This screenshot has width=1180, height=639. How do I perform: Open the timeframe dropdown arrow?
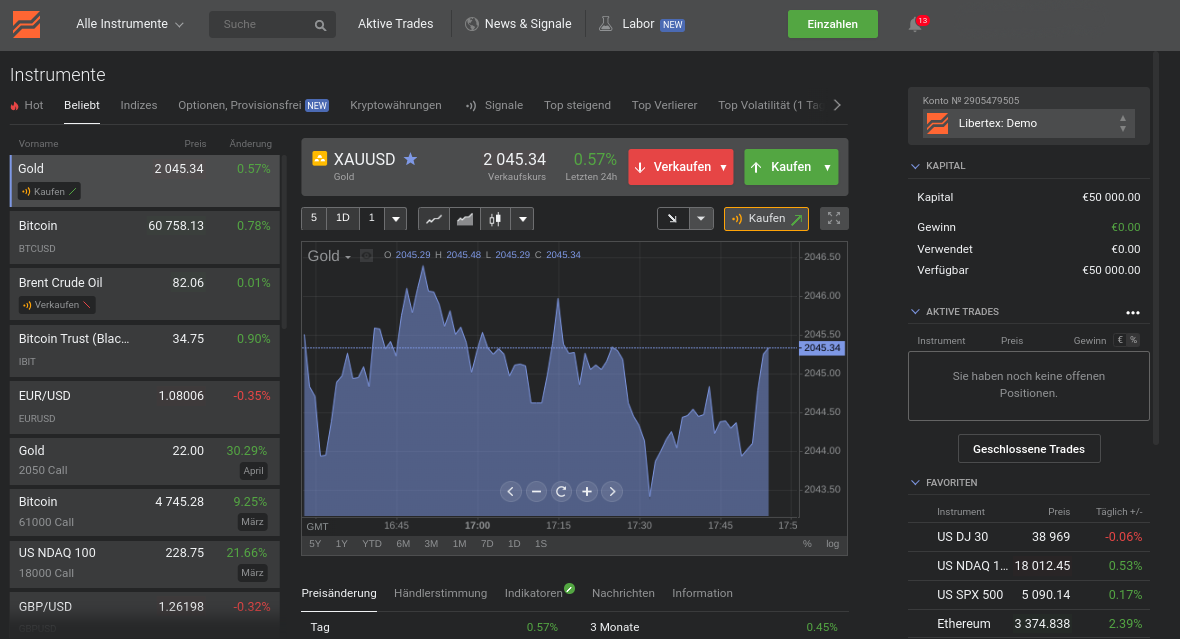click(x=396, y=219)
